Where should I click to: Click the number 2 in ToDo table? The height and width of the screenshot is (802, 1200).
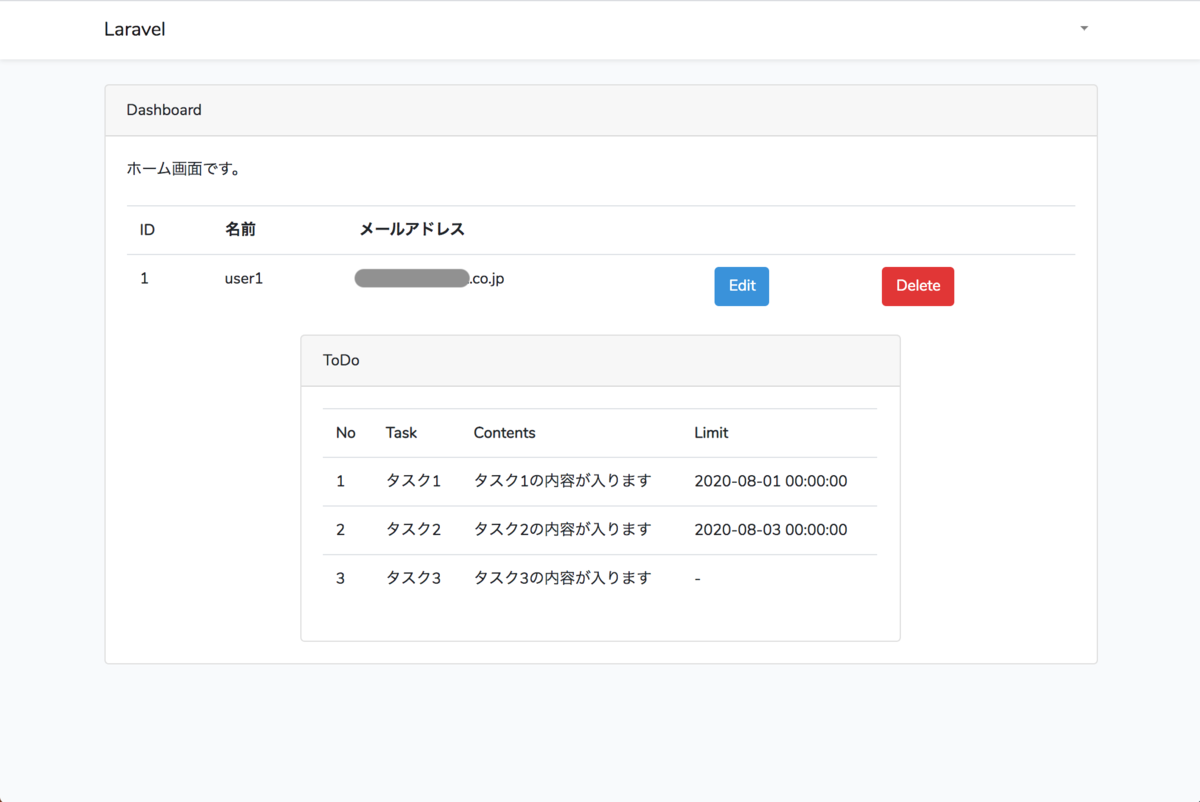341,530
